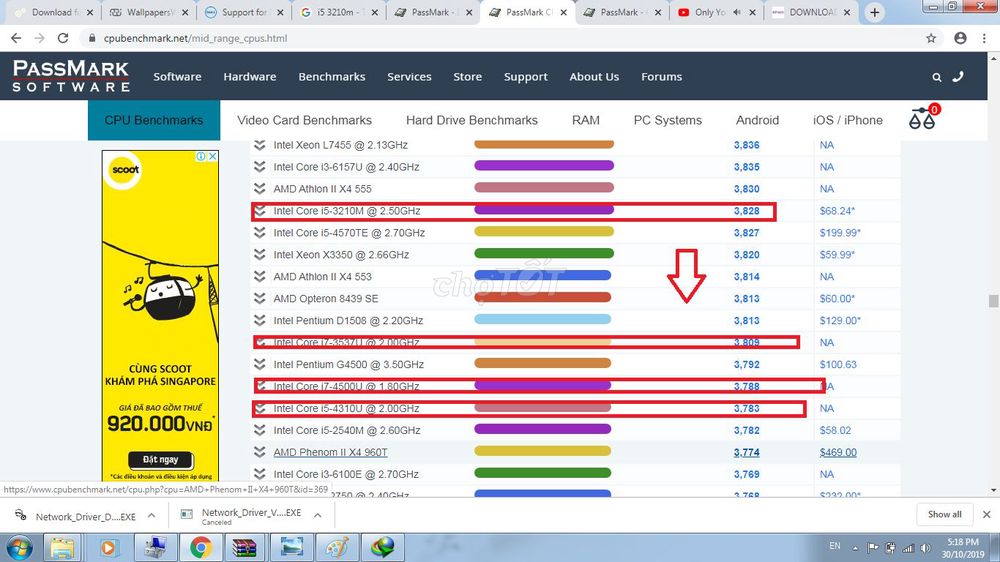The image size is (1000, 562).
Task: Reload the page with refresh icon
Action: pos(62,38)
